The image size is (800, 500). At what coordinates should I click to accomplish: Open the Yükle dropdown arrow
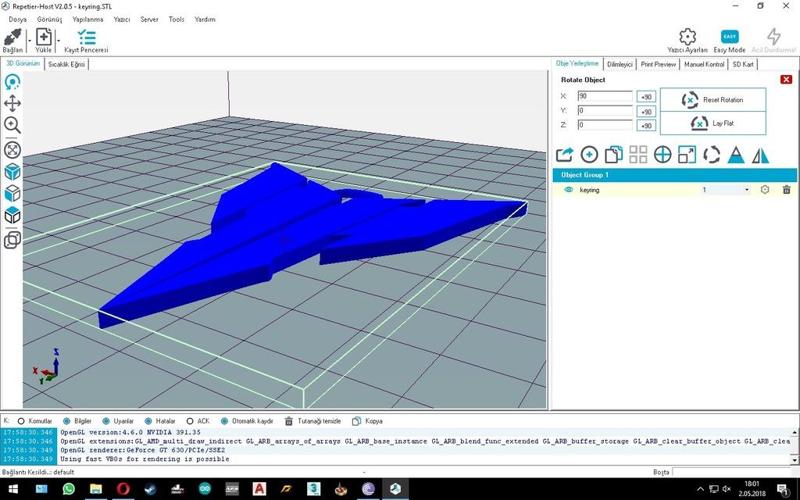pos(58,39)
